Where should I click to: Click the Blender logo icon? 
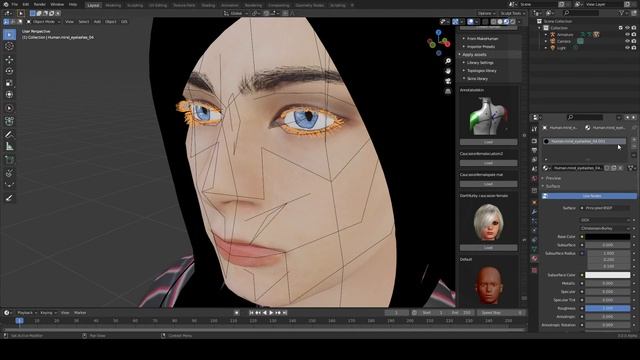pyautogui.click(x=6, y=4)
